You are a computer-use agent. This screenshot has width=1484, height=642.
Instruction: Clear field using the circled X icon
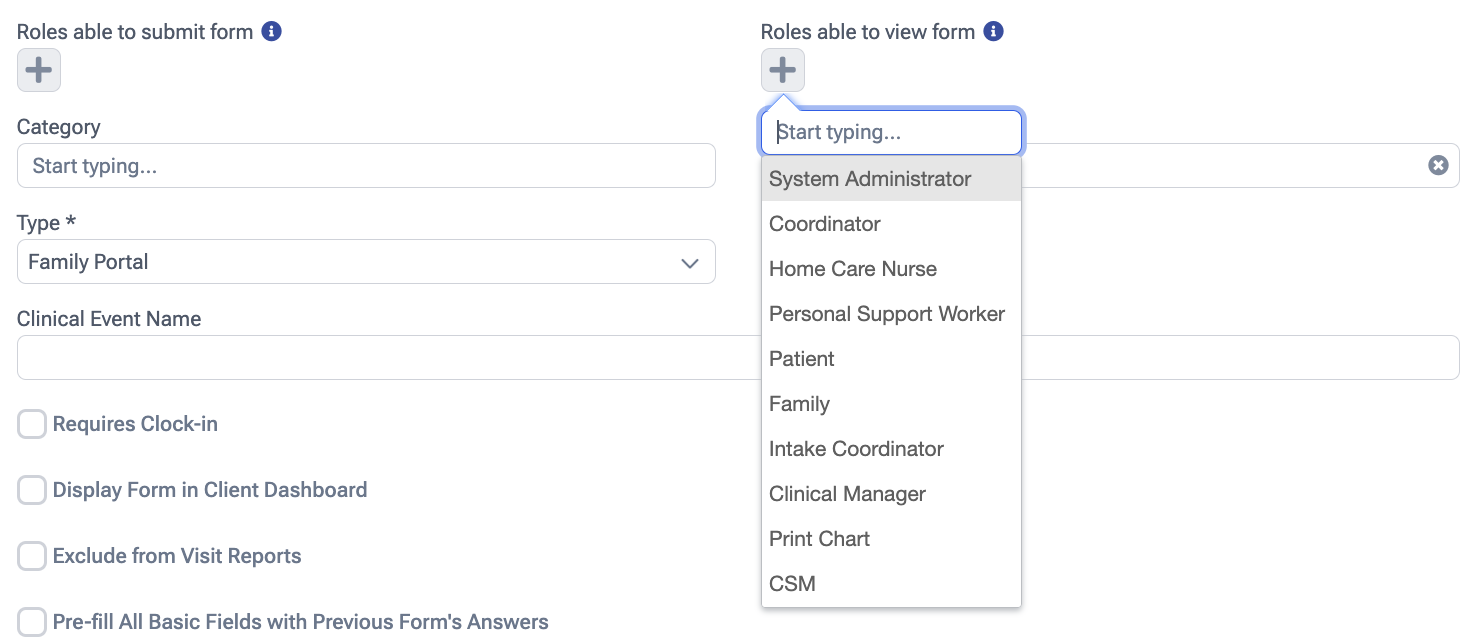click(1438, 166)
